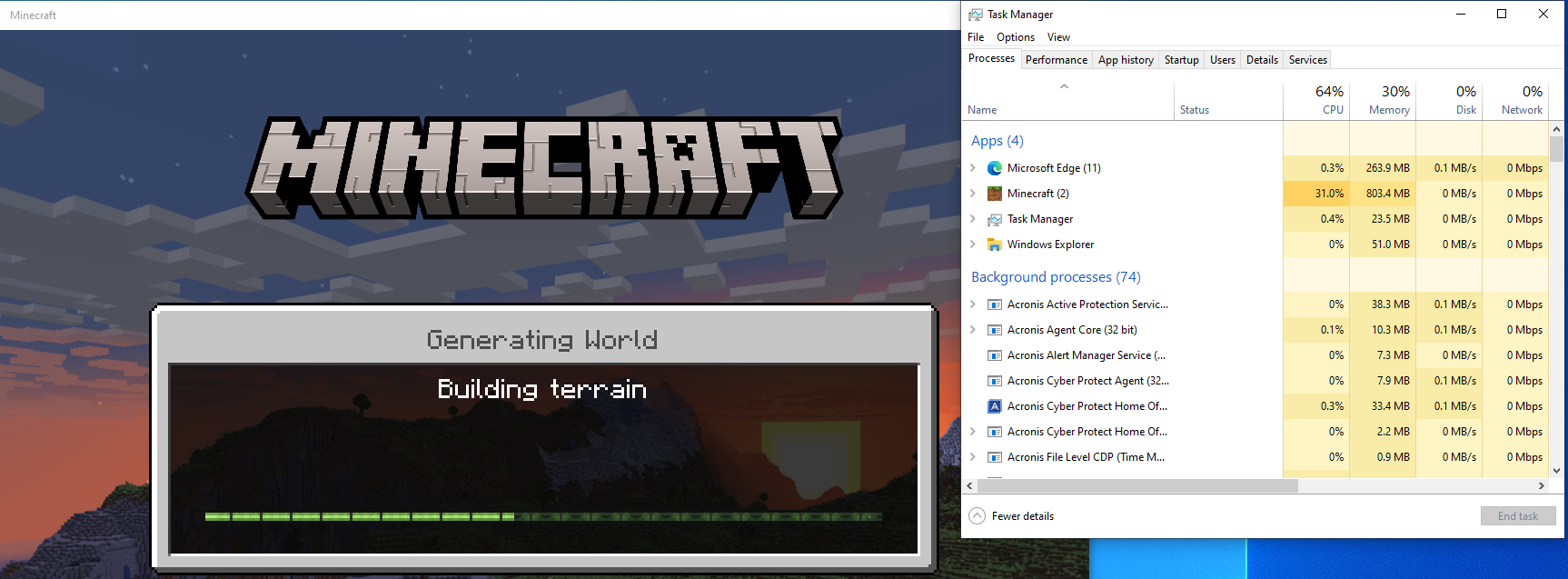Screen dimensions: 1568x579
Task: Click the Generating World dialog title
Action: coord(542,340)
